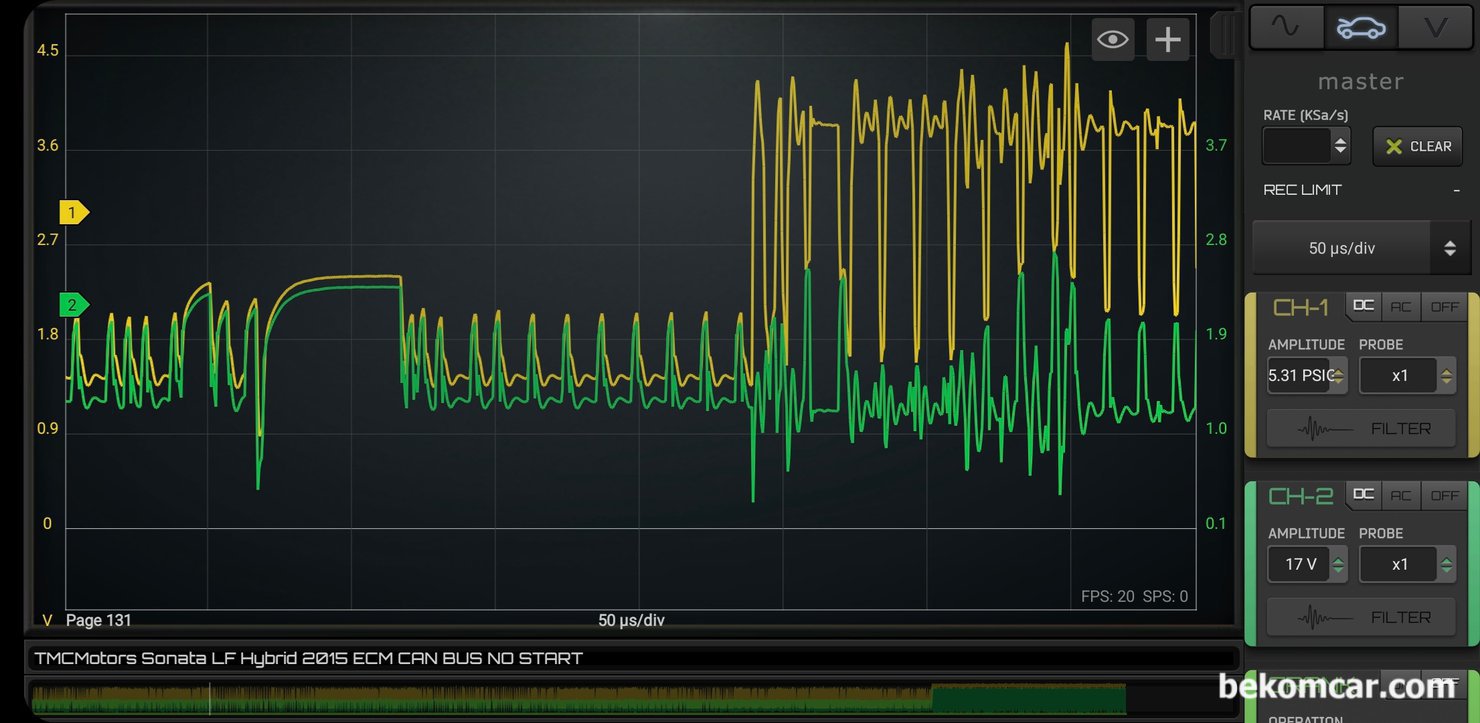The image size is (1480, 723).
Task: Open CH-2 probe x1 selector
Action: pos(1407,565)
